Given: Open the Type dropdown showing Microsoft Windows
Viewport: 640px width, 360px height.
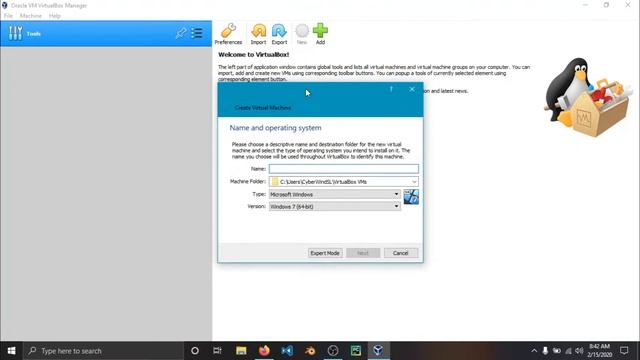Looking at the screenshot, I should tap(334, 194).
